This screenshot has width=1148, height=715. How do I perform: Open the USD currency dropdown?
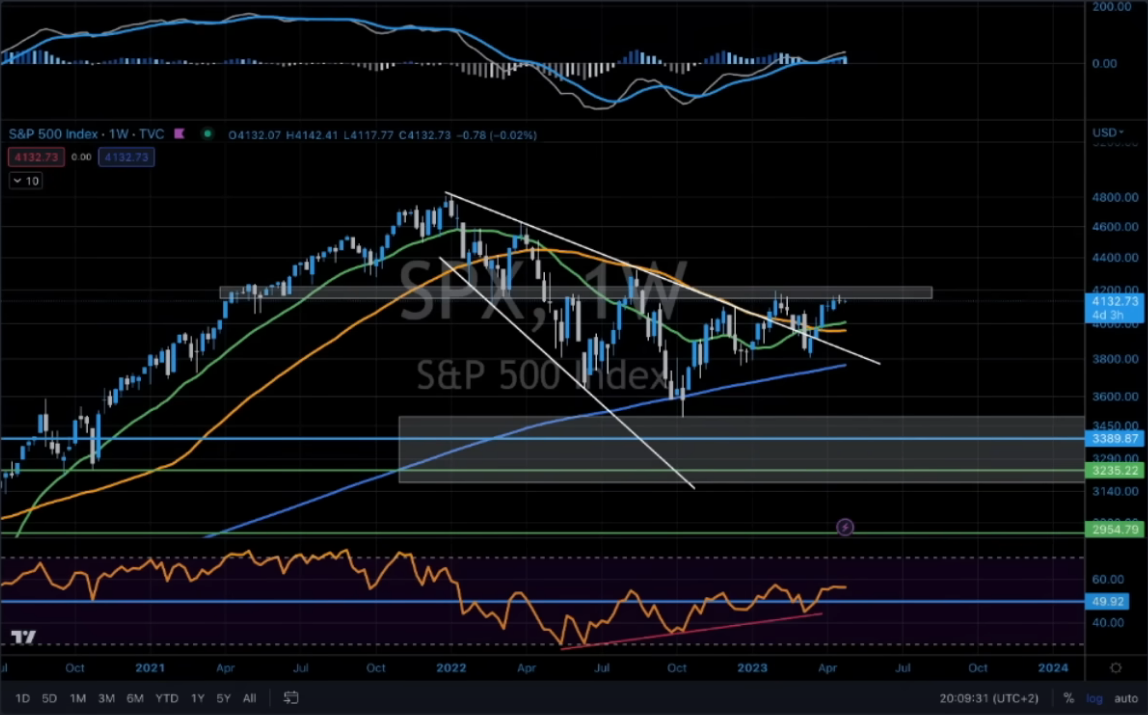tap(1107, 133)
